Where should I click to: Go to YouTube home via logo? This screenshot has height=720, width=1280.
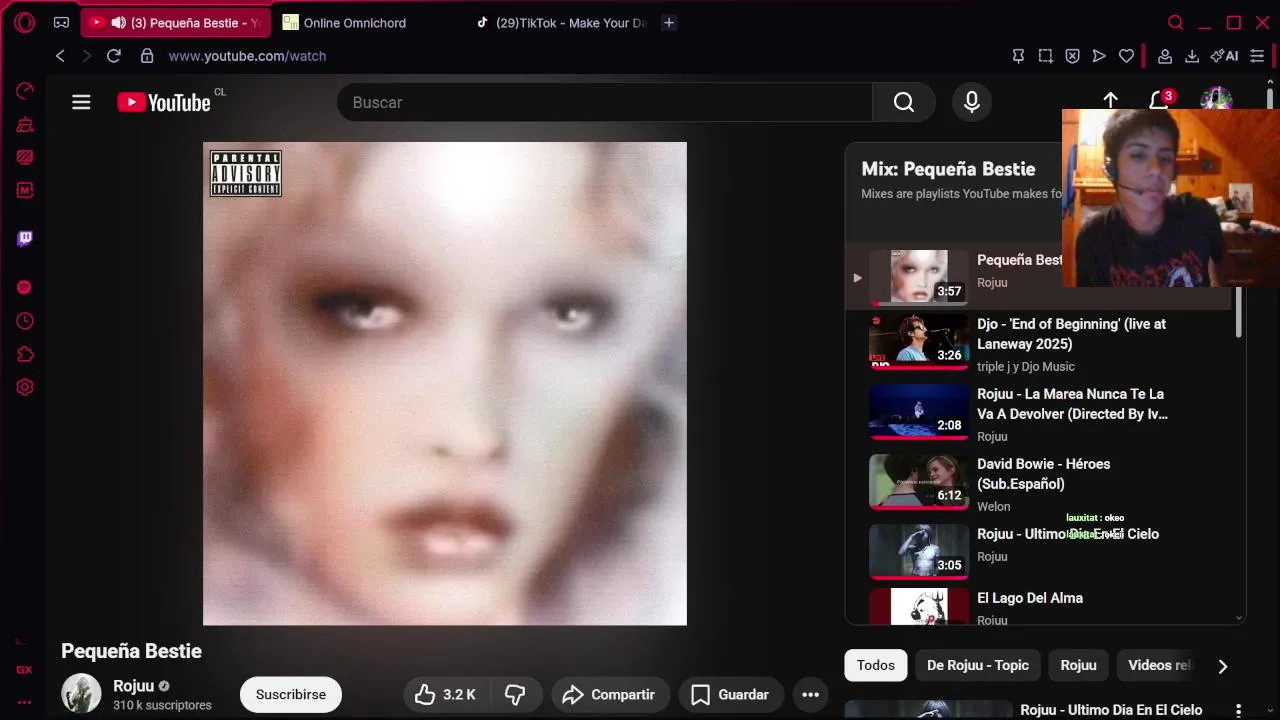coord(164,102)
